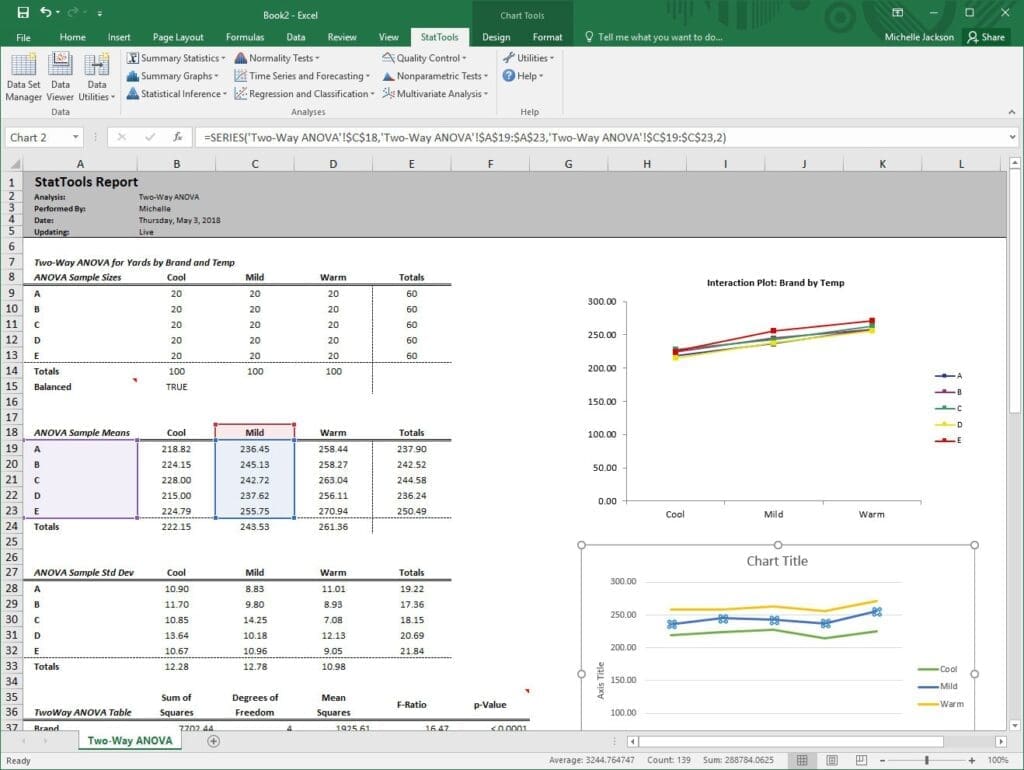Click Share in the top-right corner
Screen dimensions: 1024x770
(x=988, y=36)
